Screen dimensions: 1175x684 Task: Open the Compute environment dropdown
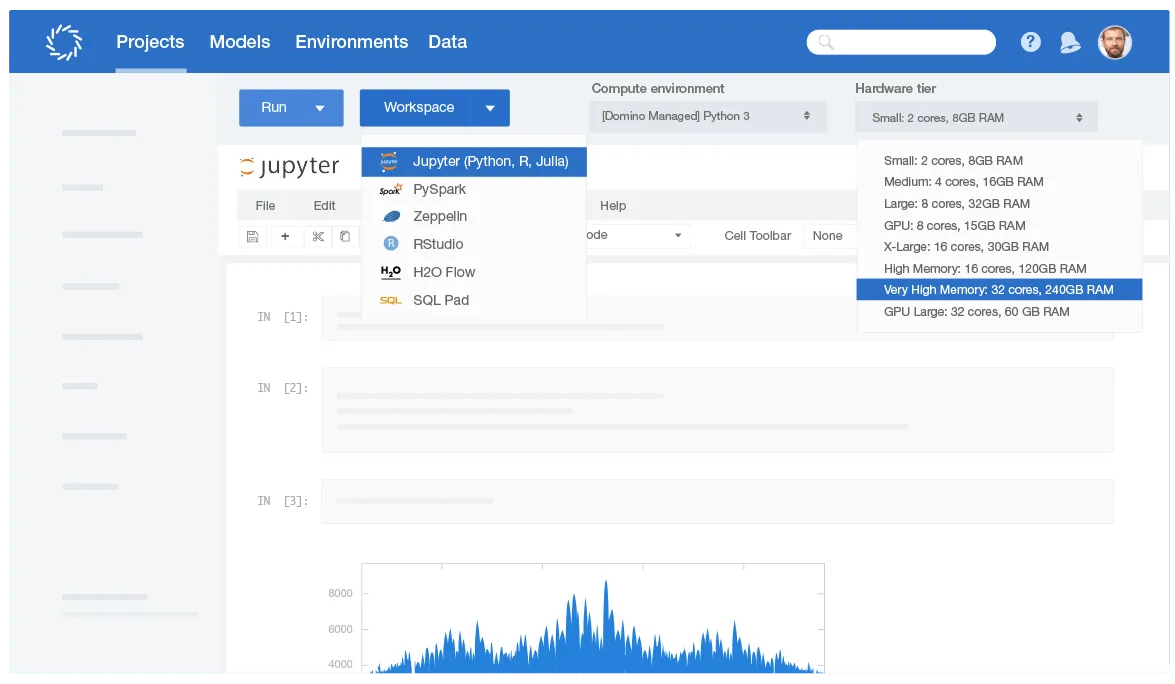tap(707, 116)
